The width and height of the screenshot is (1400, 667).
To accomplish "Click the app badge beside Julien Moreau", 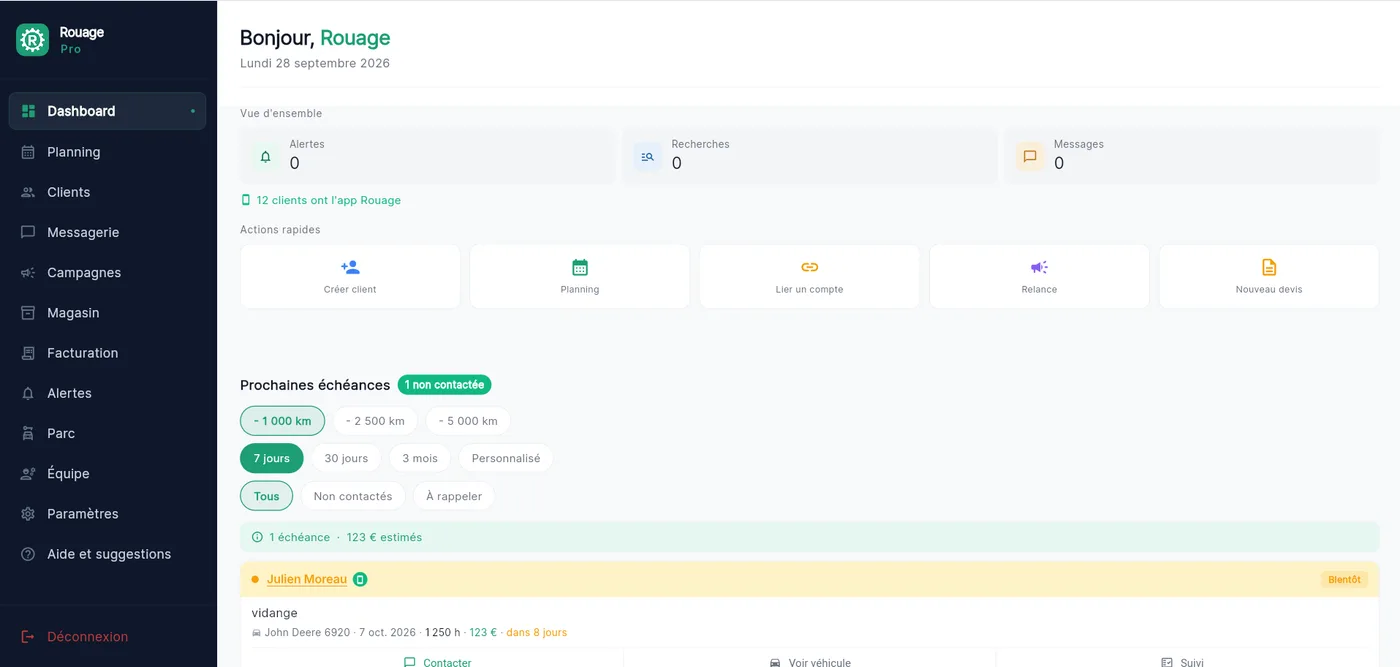I will click(360, 579).
